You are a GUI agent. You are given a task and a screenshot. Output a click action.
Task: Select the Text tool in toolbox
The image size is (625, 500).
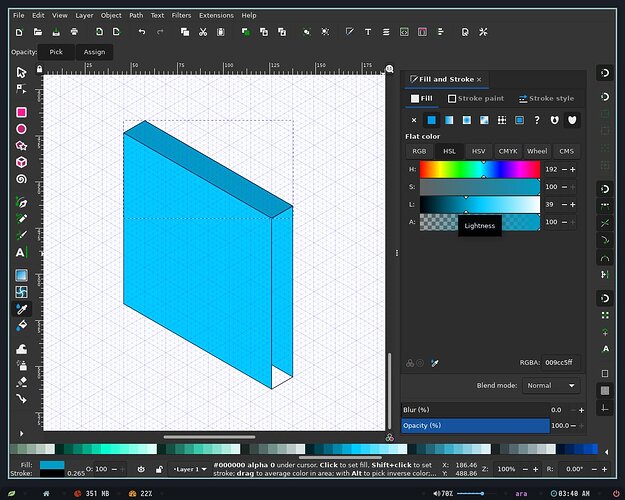[x=21, y=252]
